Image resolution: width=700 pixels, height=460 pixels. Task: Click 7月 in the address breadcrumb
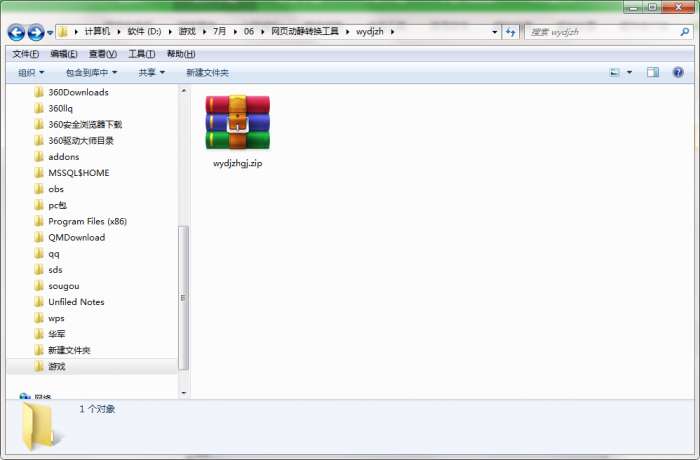(219, 31)
